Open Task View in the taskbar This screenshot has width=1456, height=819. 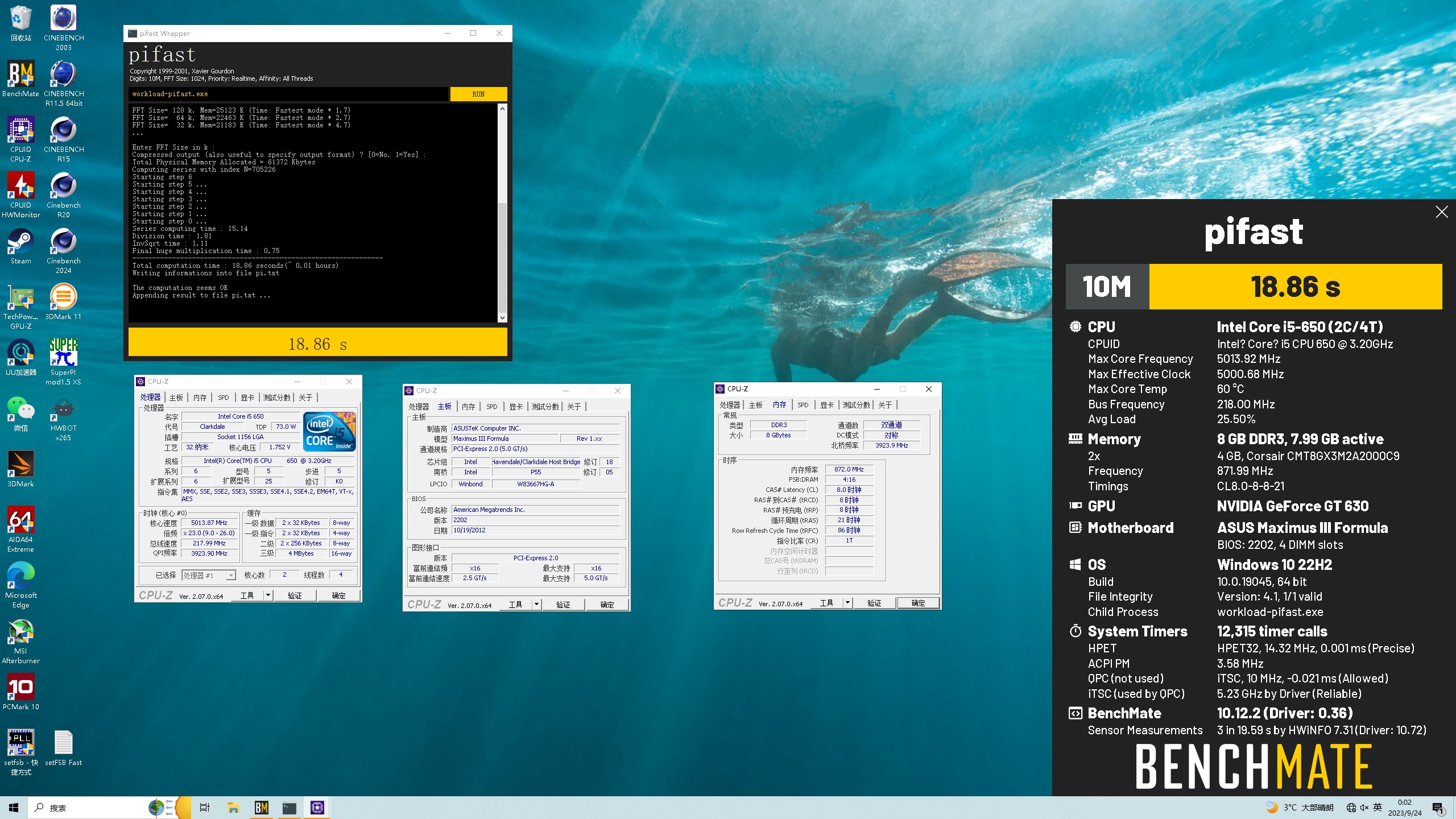tap(205, 808)
